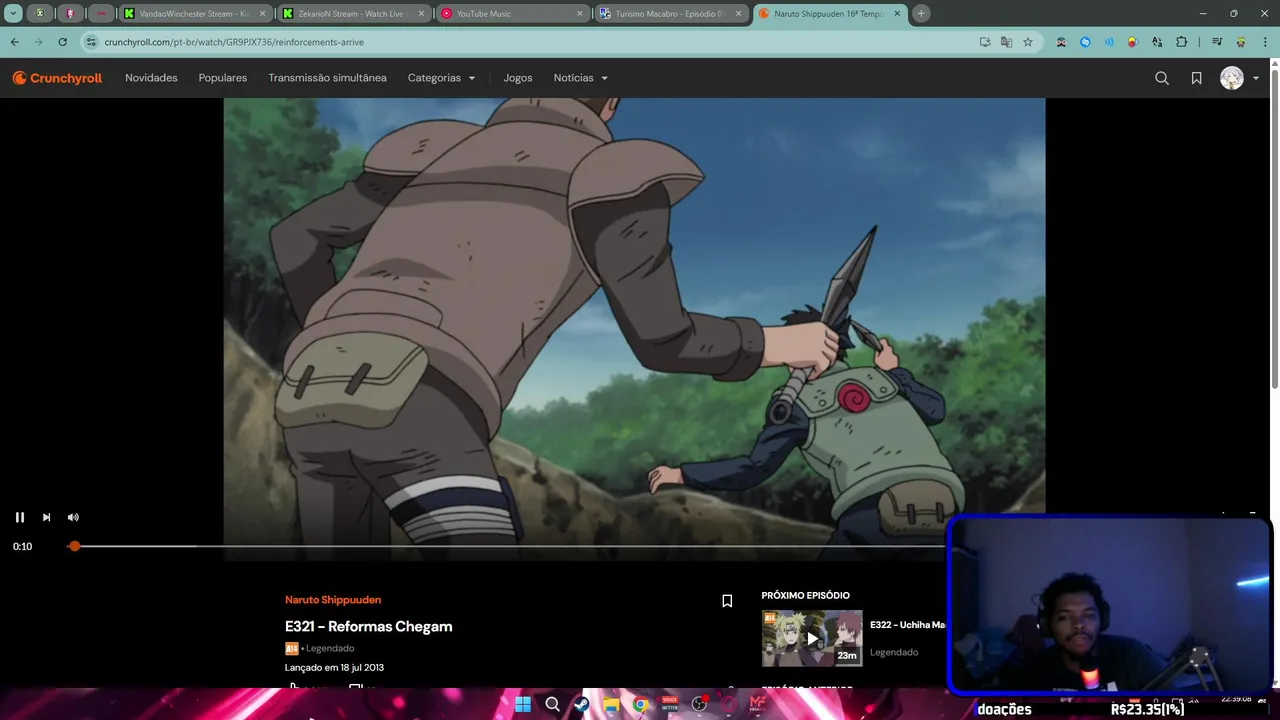The height and width of the screenshot is (720, 1280).
Task: Click the 0:10 elapsed time label
Action: (22, 547)
